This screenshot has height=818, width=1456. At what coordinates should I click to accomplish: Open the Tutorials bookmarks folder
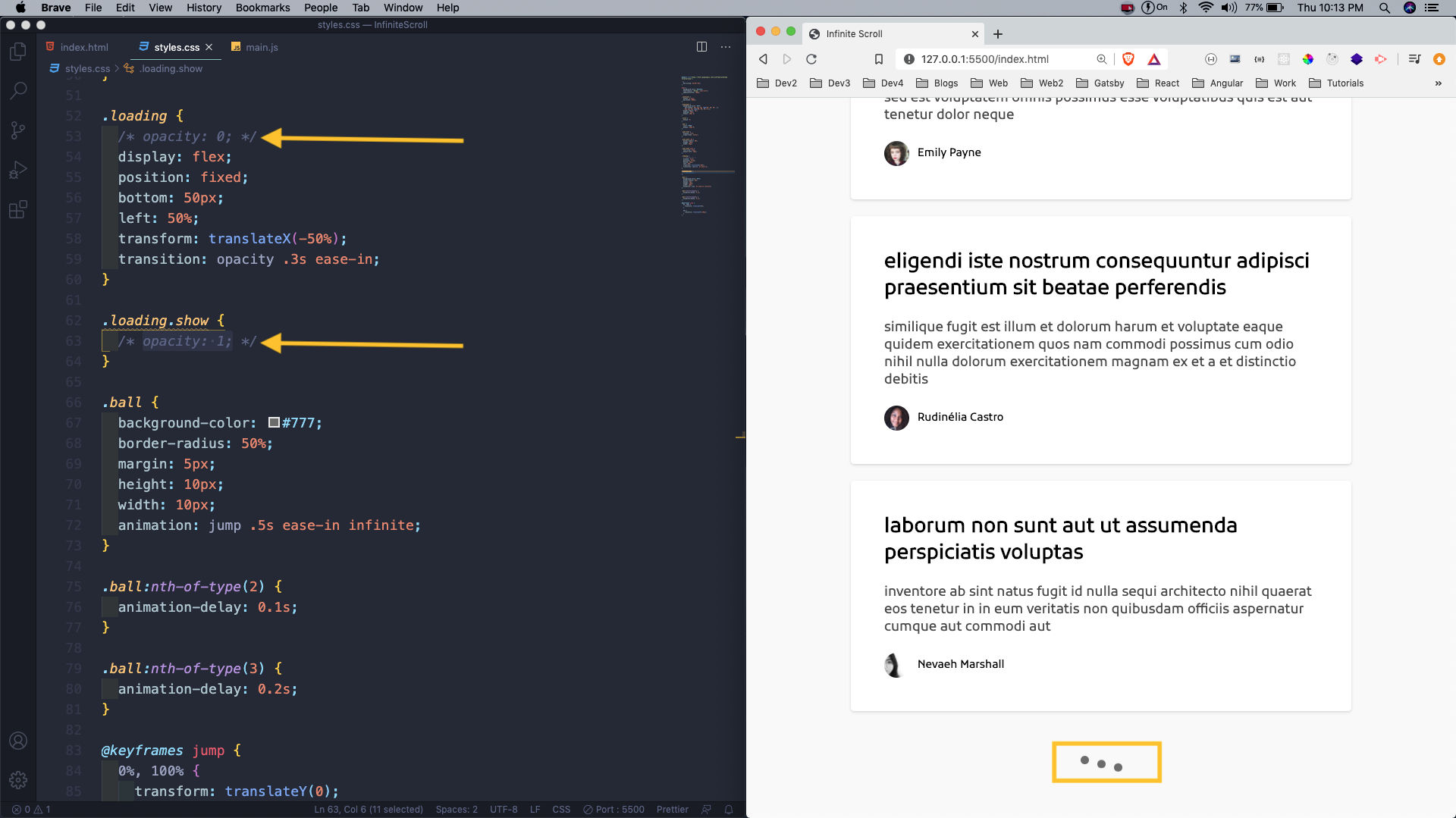point(1336,83)
